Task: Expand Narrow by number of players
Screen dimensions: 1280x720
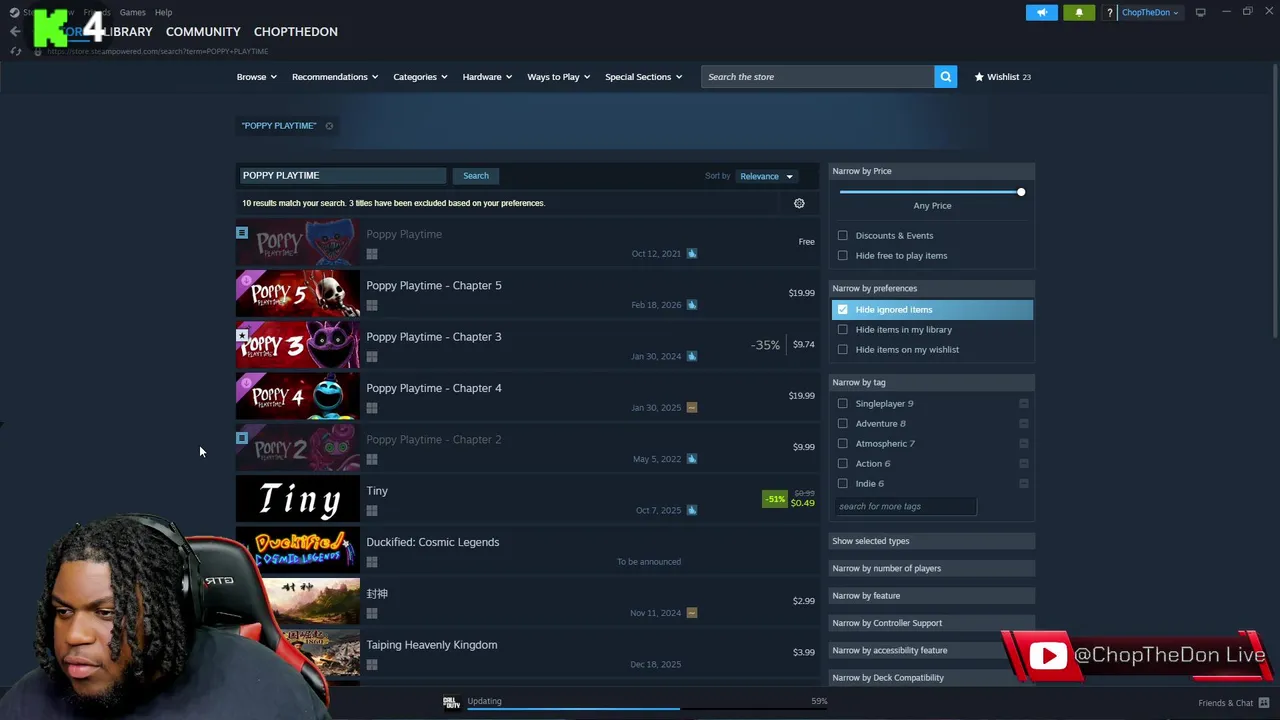Action: click(x=932, y=568)
